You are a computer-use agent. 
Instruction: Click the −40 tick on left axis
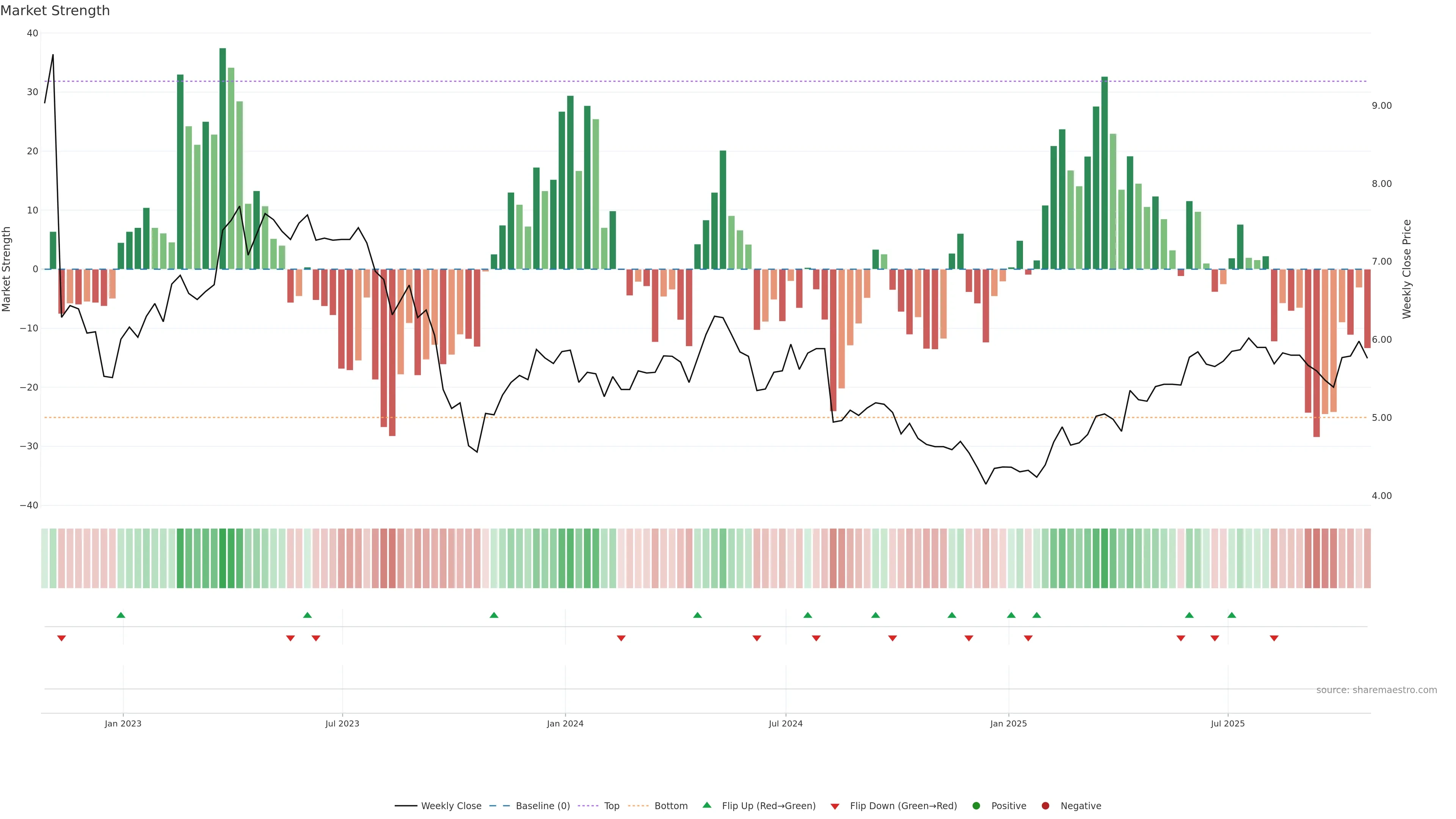click(x=29, y=505)
